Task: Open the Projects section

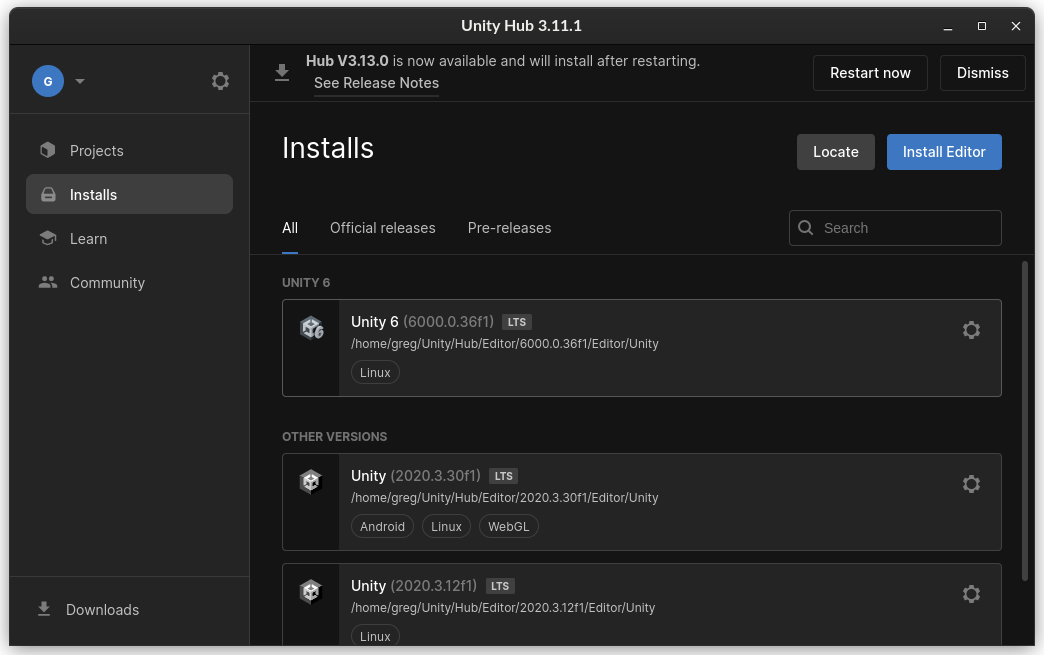Action: click(96, 151)
